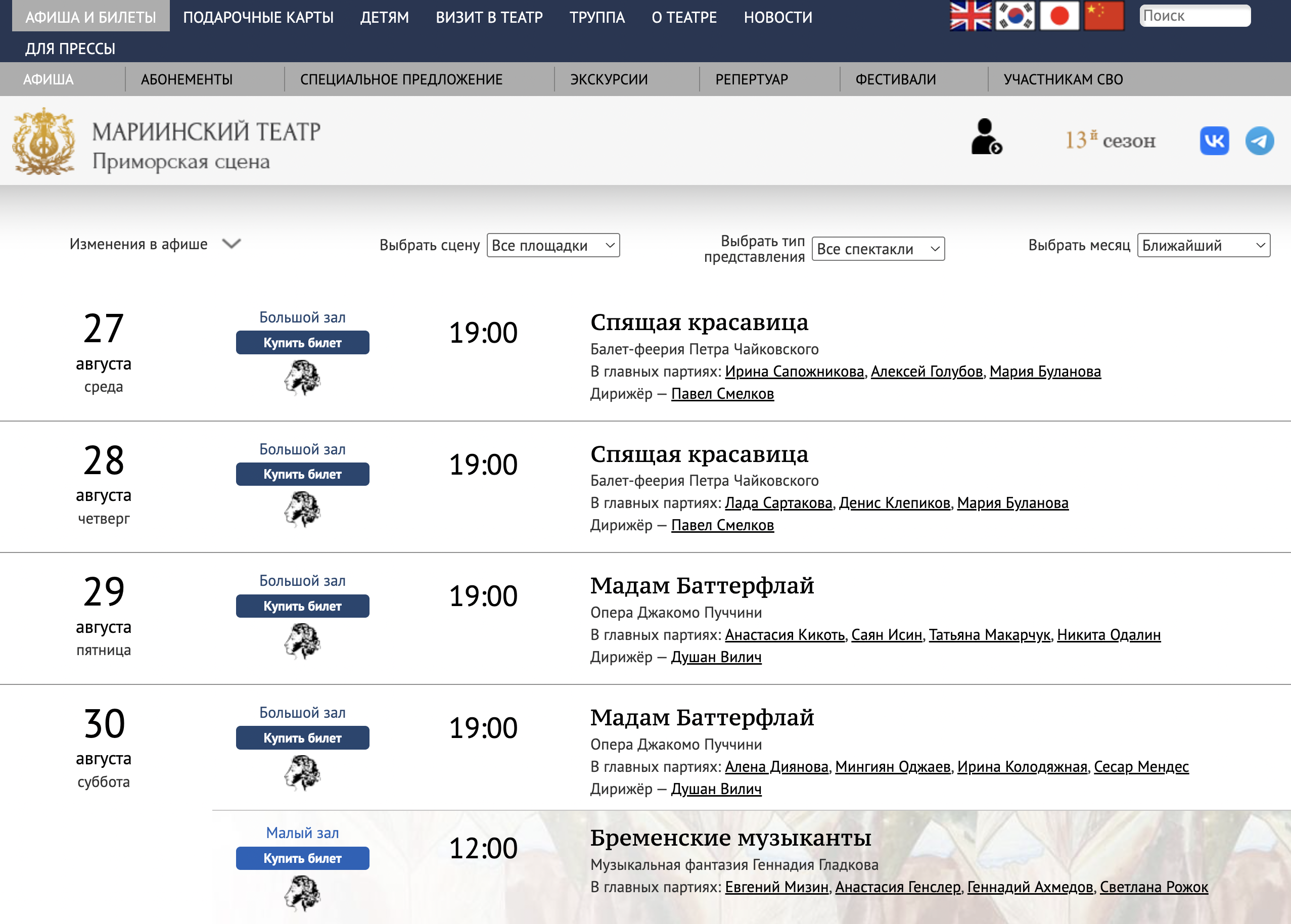The image size is (1291, 924).
Task: Open Мингиян Оджаев performer link
Action: click(x=893, y=767)
